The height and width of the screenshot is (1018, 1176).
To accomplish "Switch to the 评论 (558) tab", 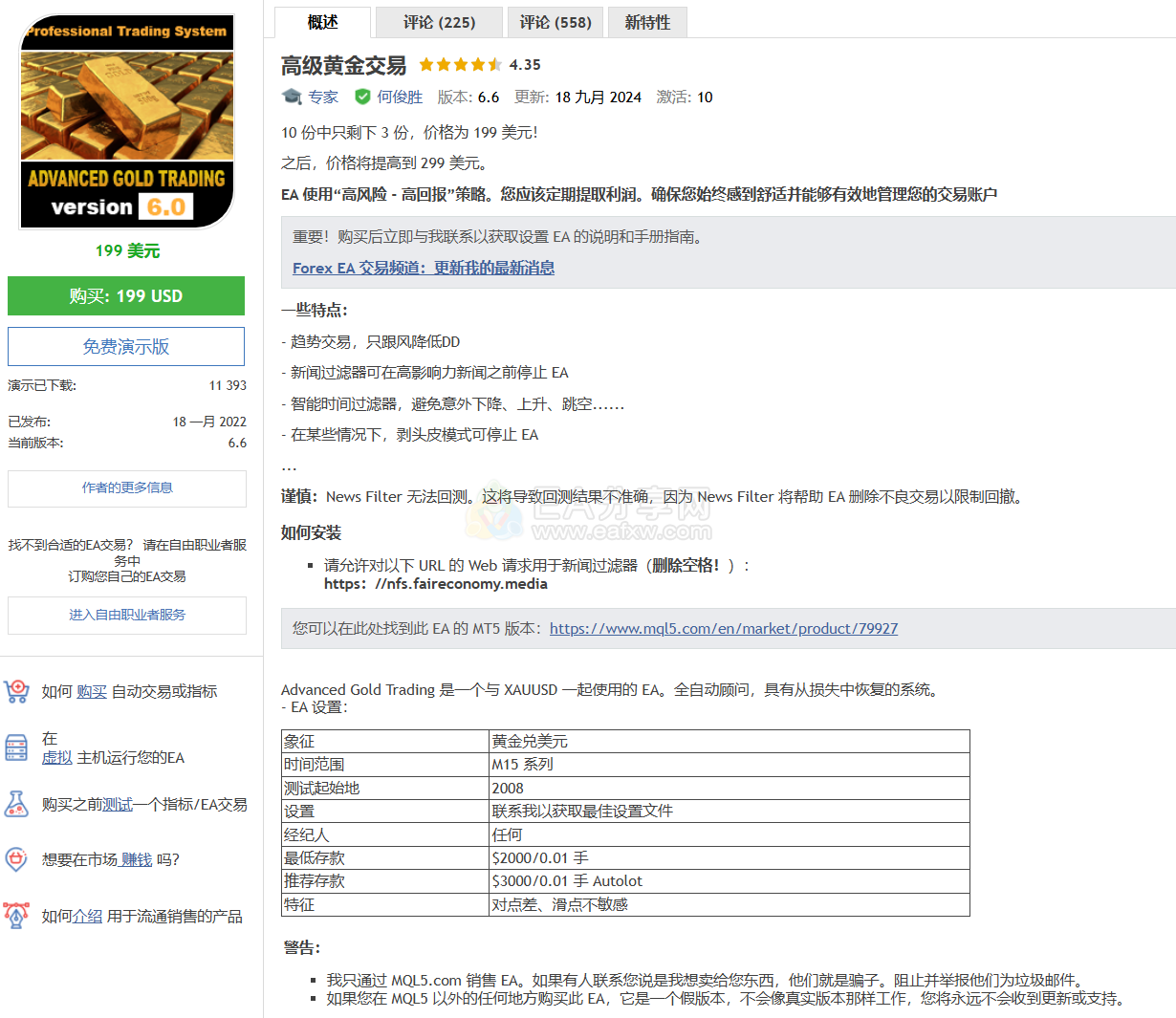I will pyautogui.click(x=555, y=22).
